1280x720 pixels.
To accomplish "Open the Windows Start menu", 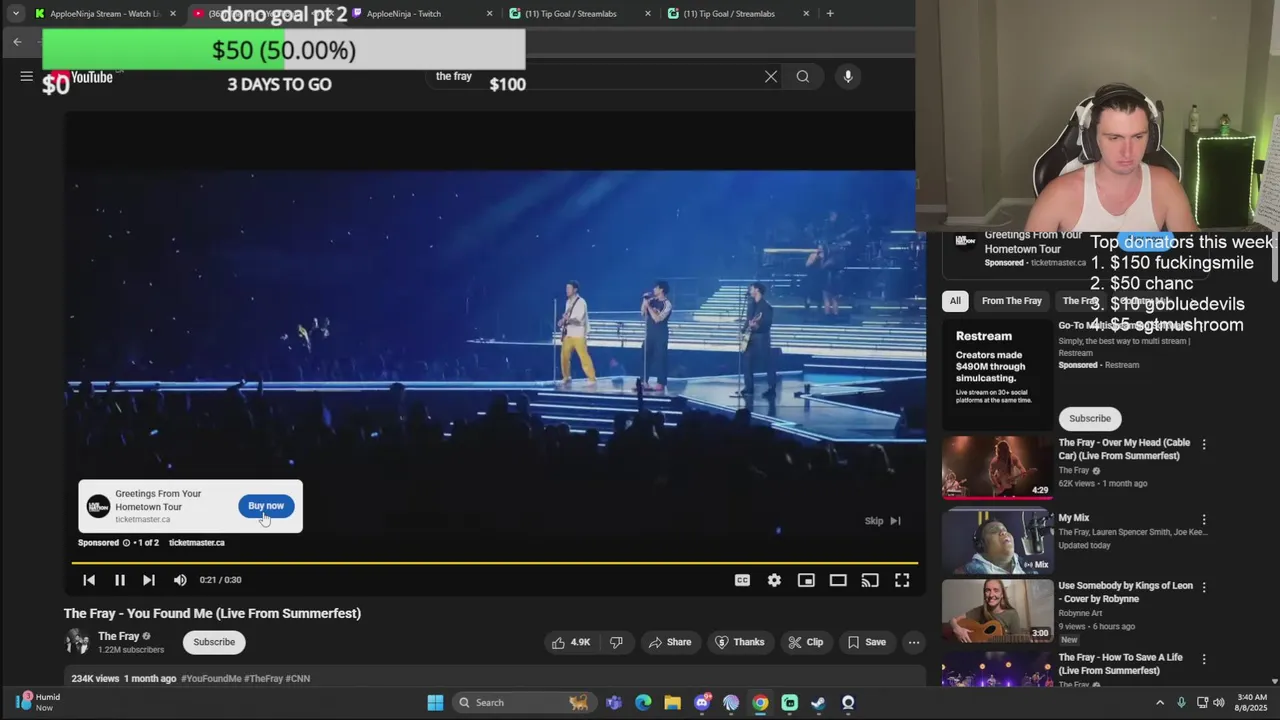I will pos(435,702).
